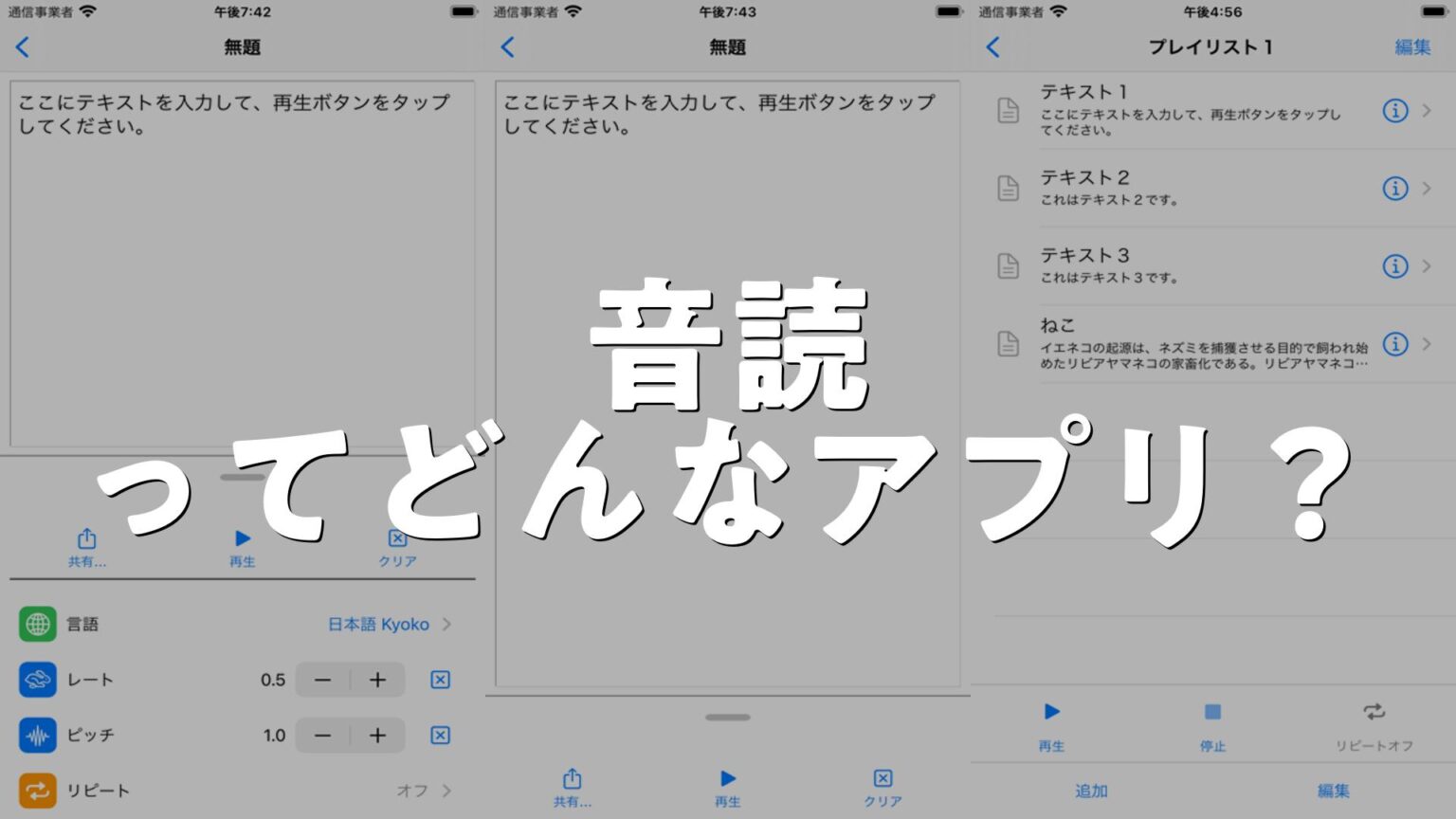The width and height of the screenshot is (1456, 819).
Task: Tap the share icon below the text area
Action: [86, 538]
